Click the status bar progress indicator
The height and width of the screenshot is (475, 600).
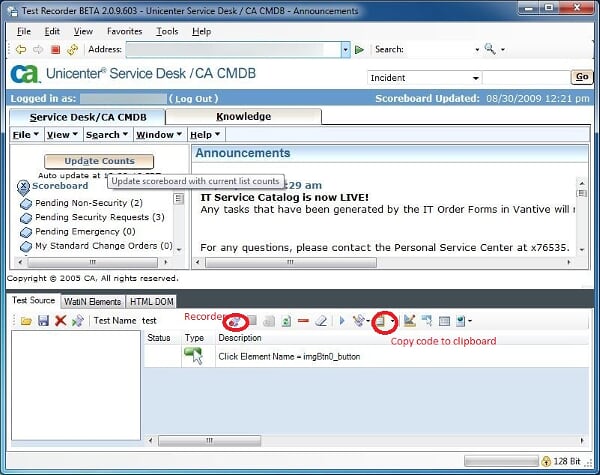coord(501,461)
